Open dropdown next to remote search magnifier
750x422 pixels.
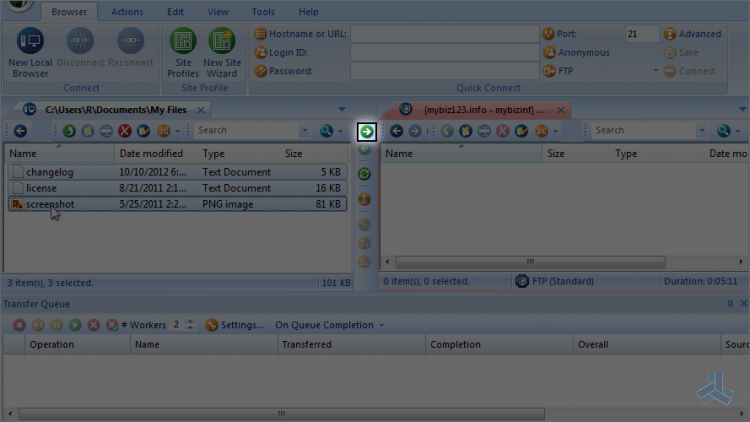(x=738, y=131)
